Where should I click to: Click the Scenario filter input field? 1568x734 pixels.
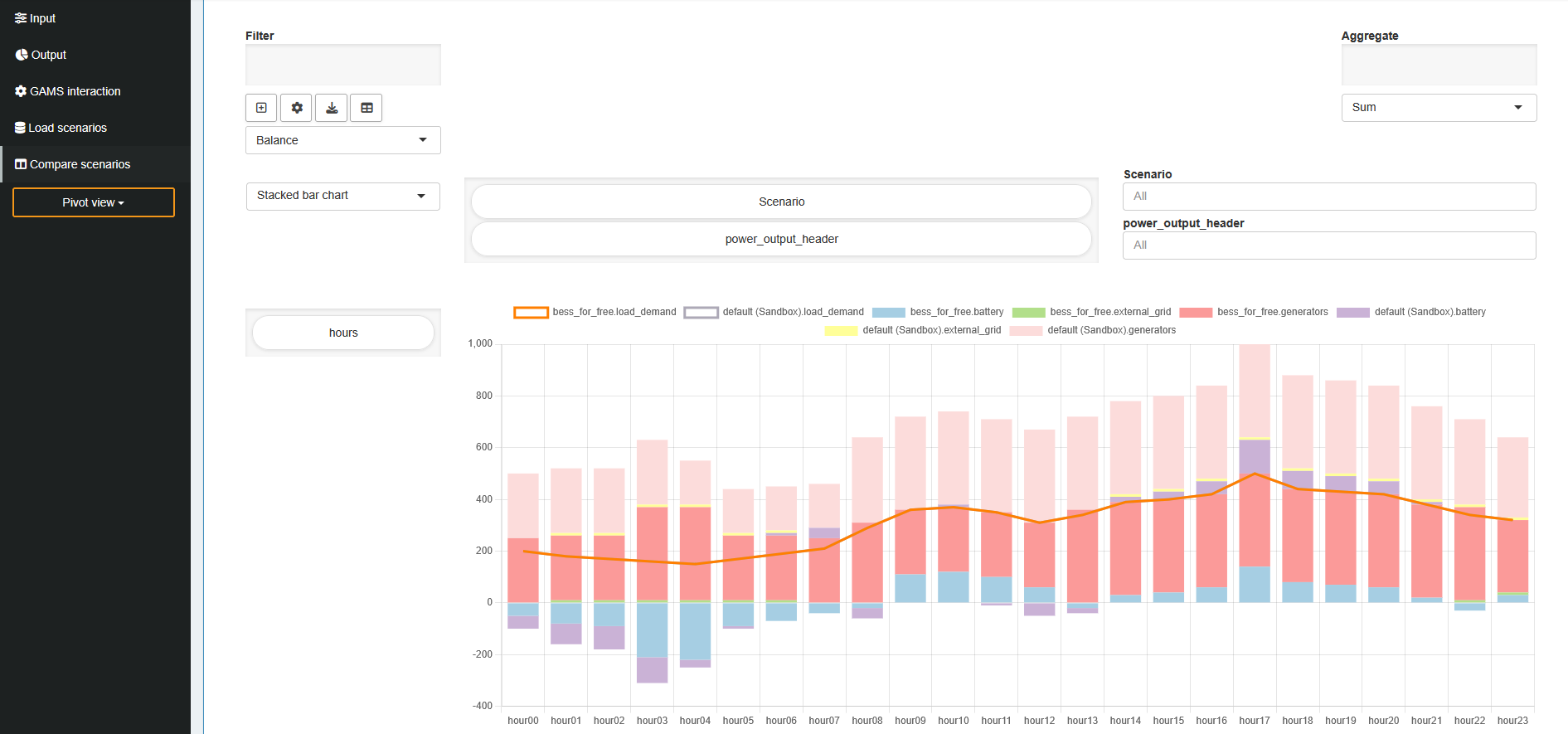pos(1328,197)
